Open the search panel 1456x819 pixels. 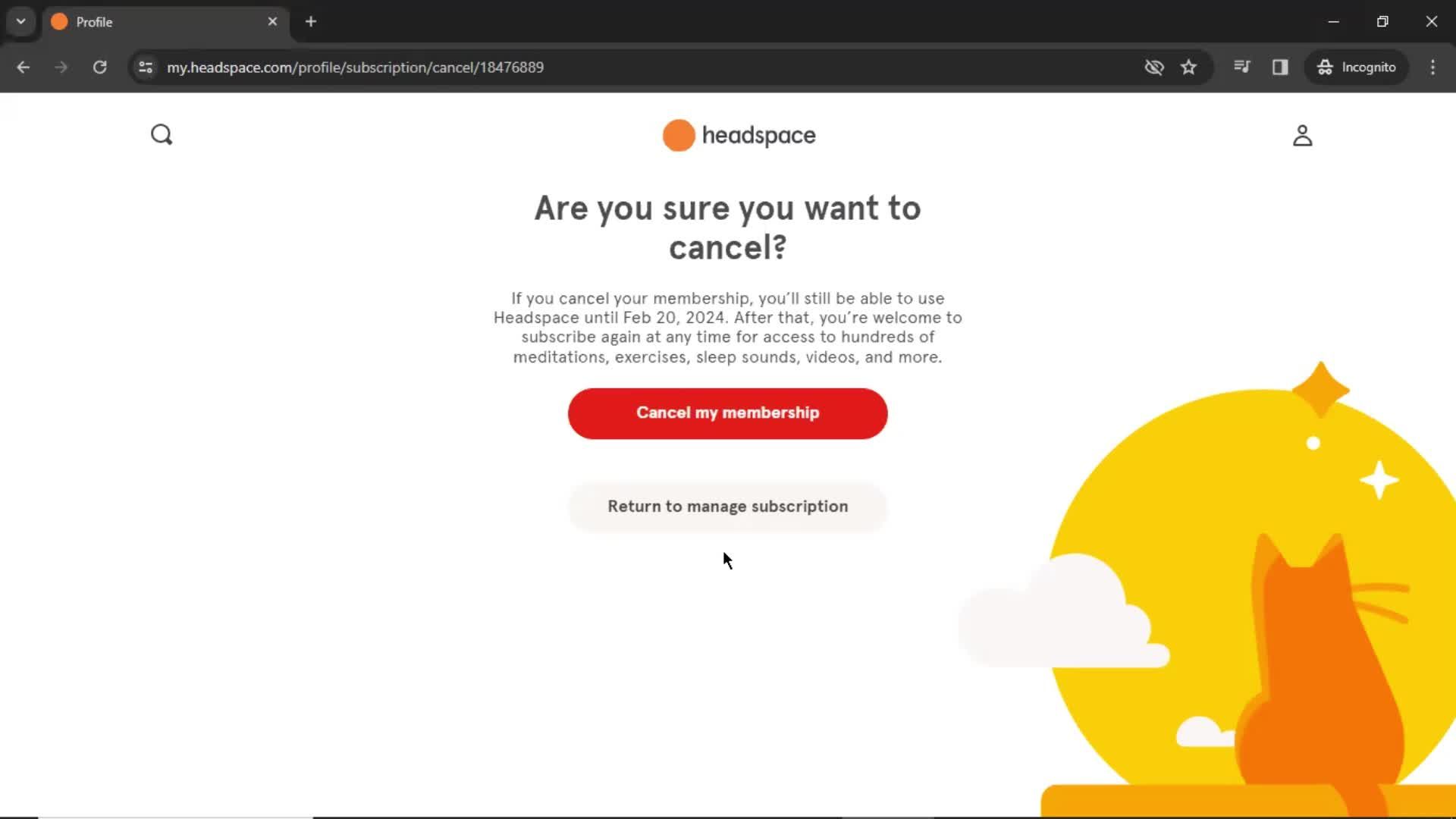pyautogui.click(x=162, y=135)
